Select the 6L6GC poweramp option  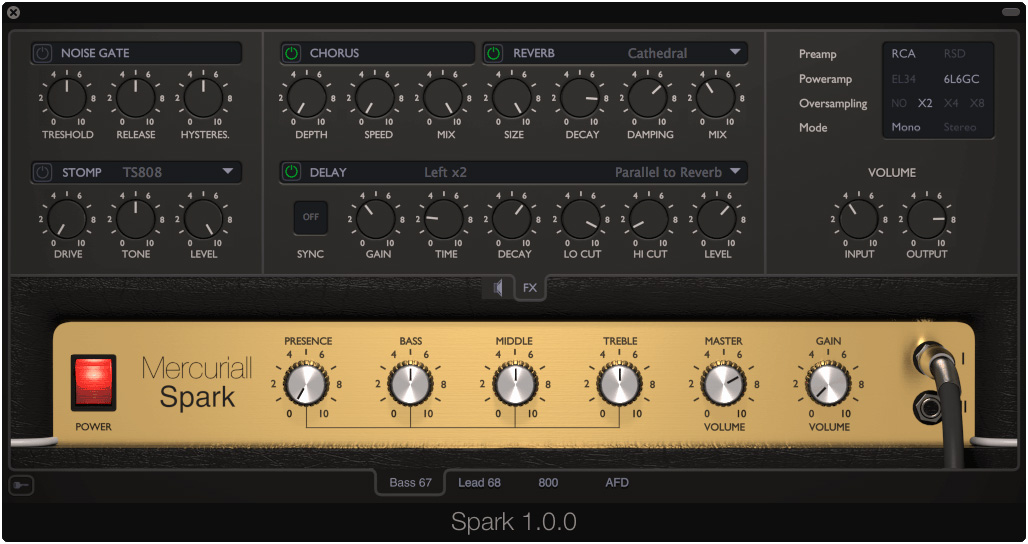point(962,79)
